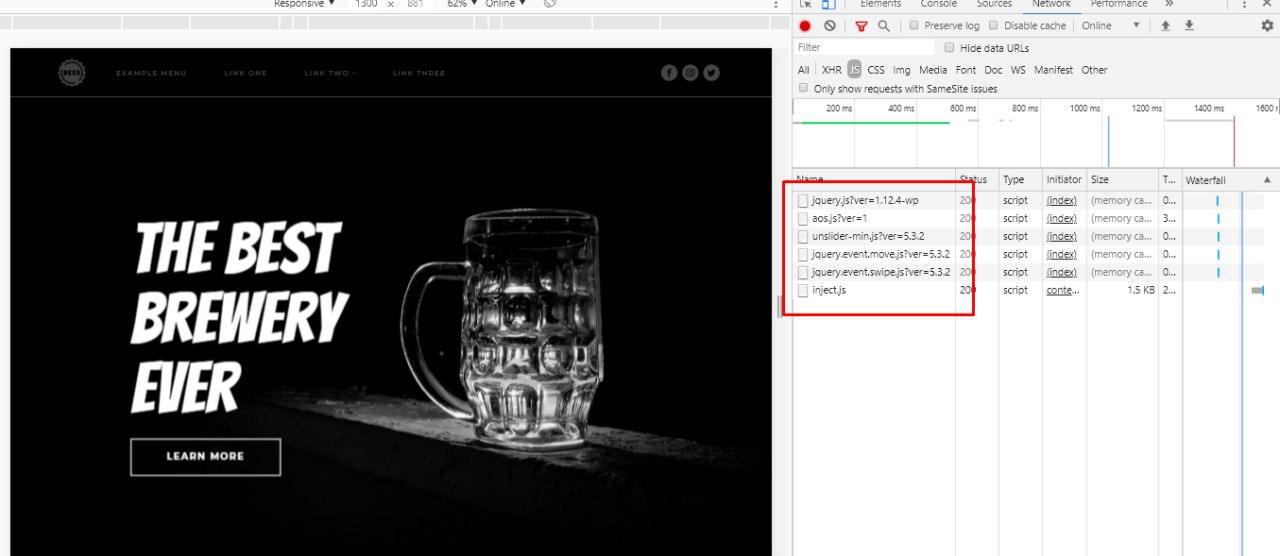Select the JS request filter
Screen dimensions: 1280x556
(x=854, y=70)
